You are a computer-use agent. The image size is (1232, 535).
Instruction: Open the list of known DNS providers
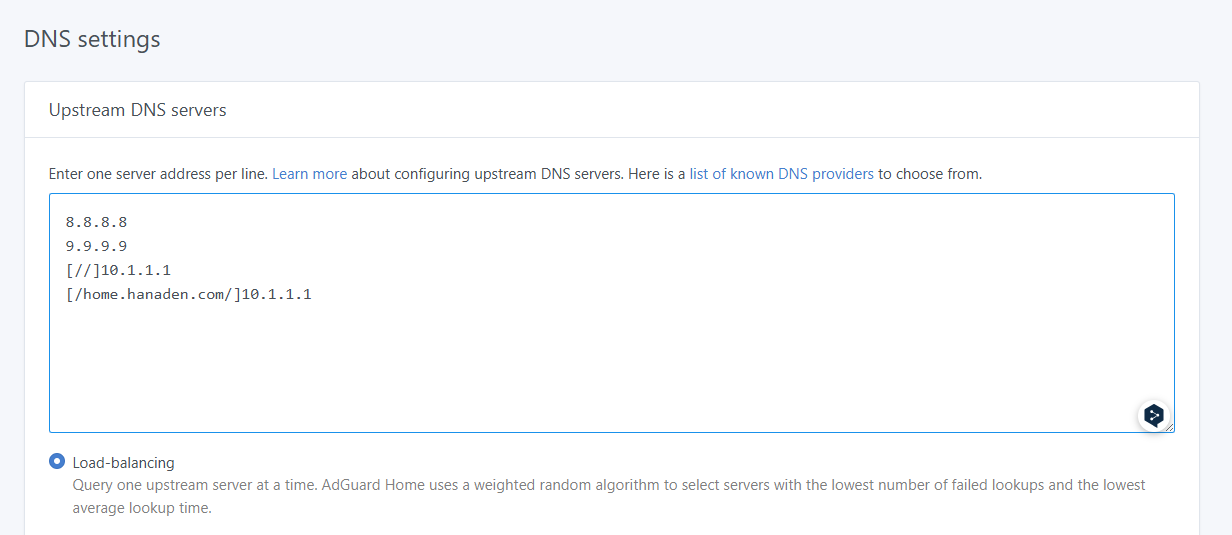781,174
